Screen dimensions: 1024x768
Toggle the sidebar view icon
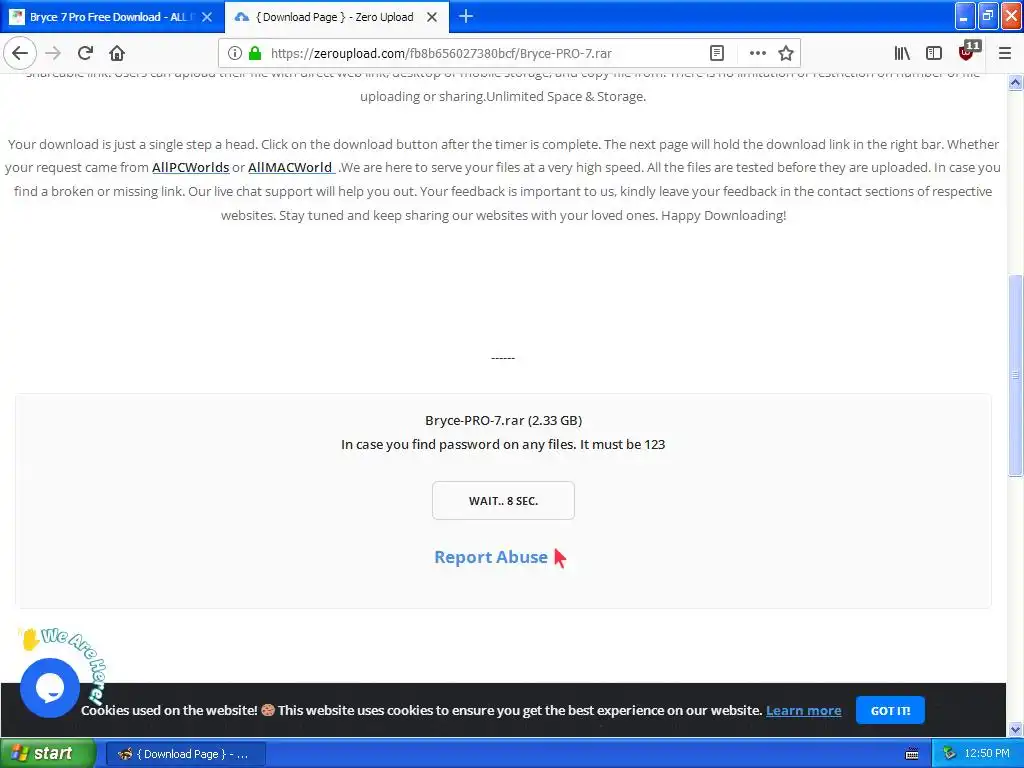[x=934, y=53]
